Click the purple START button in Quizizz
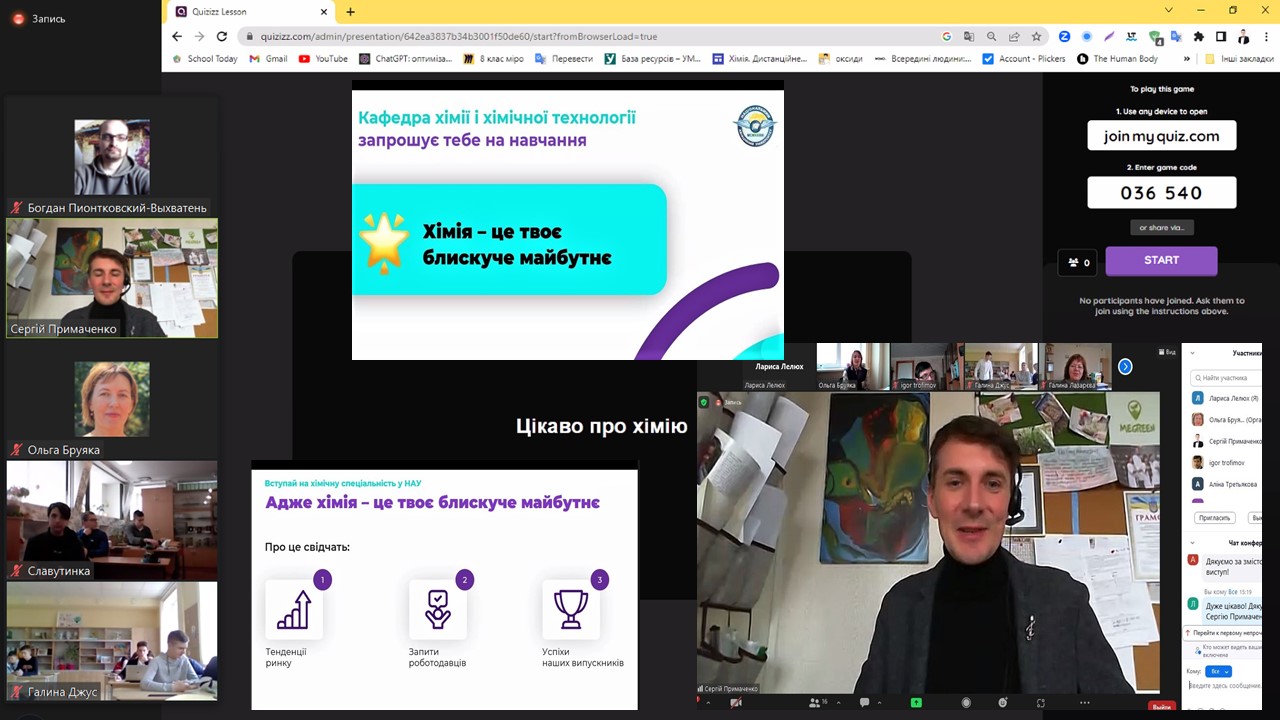Viewport: 1280px width, 720px height. point(1161,260)
